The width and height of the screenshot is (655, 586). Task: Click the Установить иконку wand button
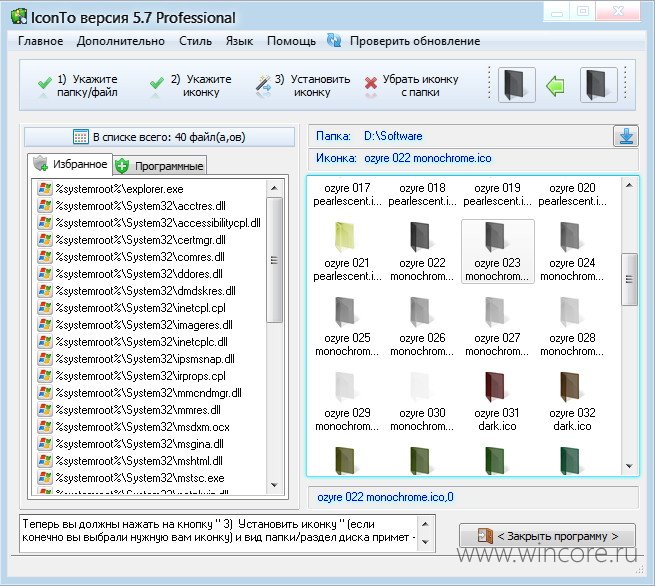point(303,86)
